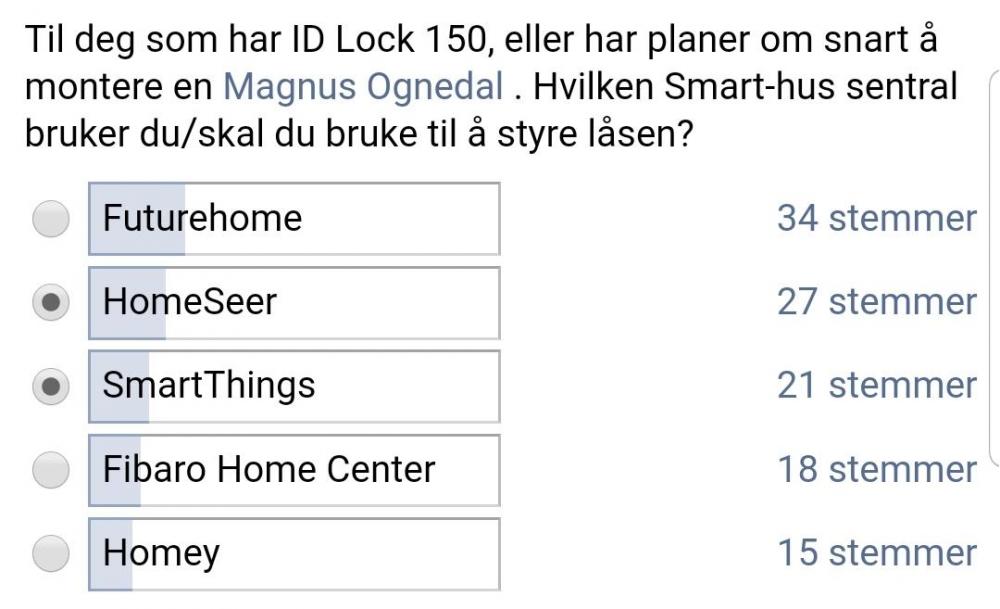View the 34 stemmer for Futurehome

(877, 216)
